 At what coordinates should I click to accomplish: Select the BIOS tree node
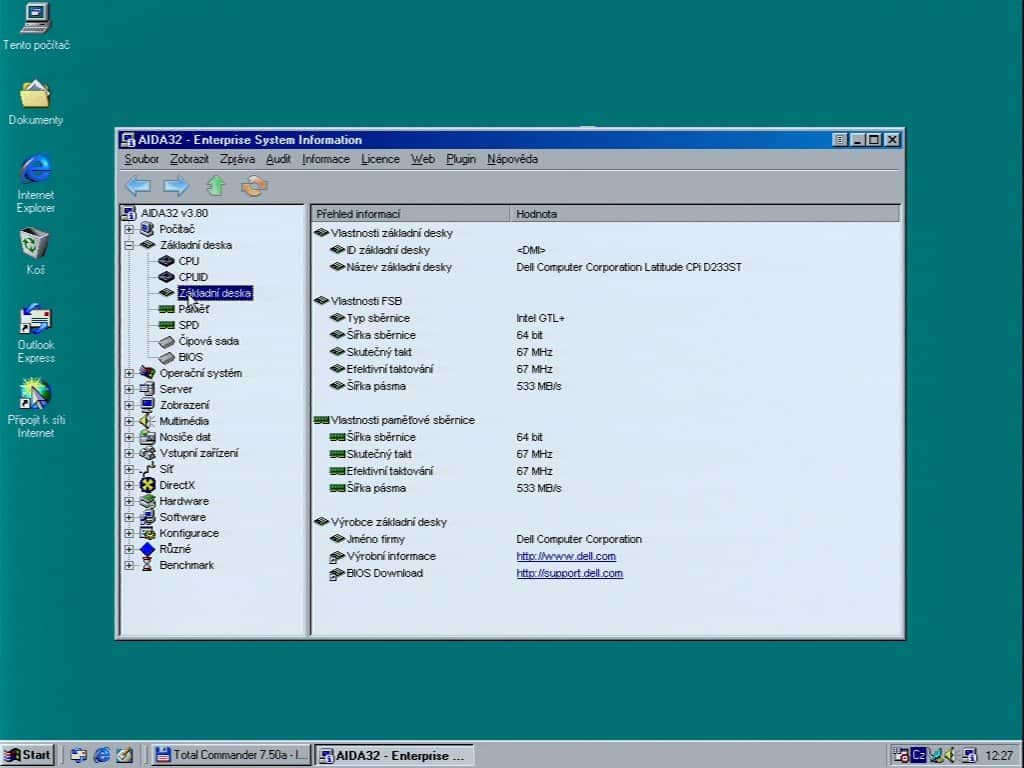[190, 357]
